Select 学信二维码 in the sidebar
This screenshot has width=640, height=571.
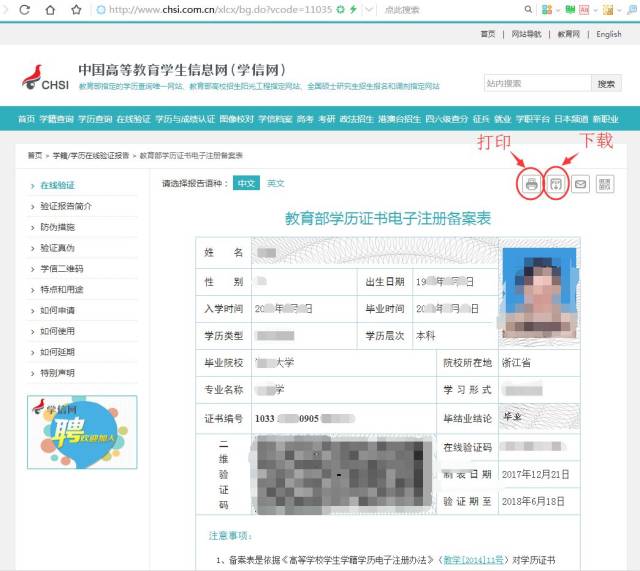(62, 269)
